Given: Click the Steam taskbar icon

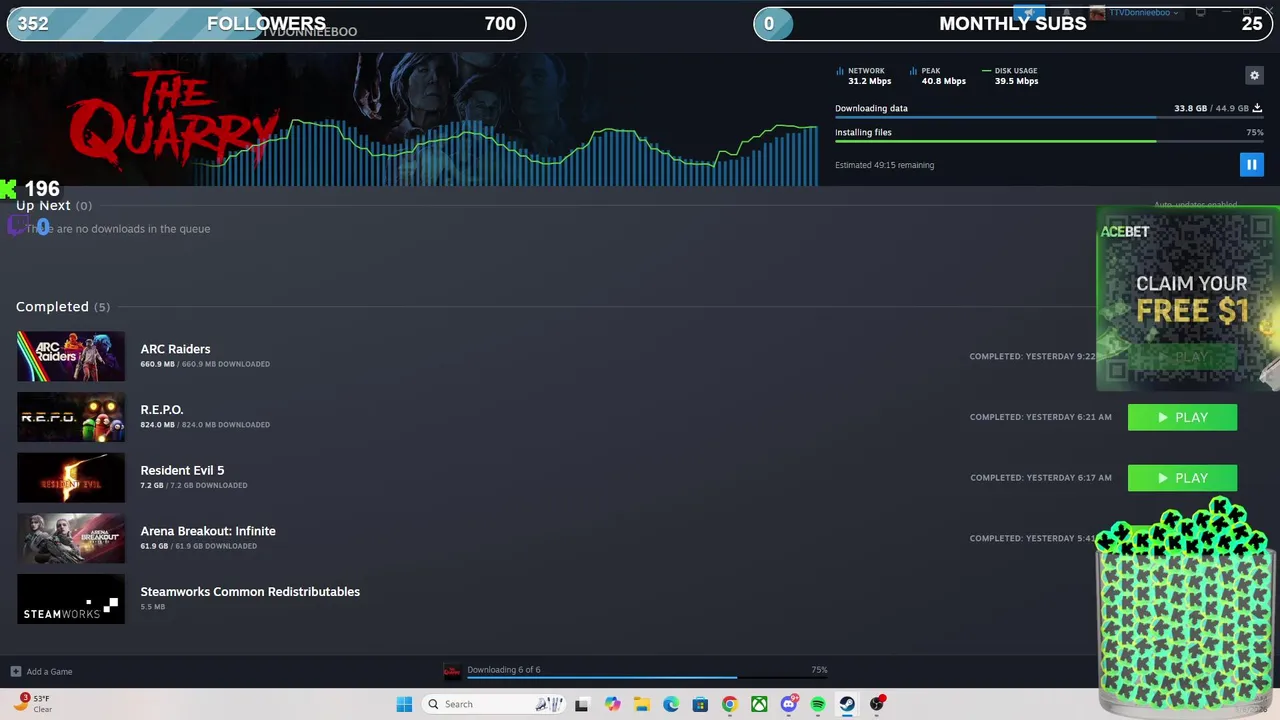Looking at the screenshot, I should [x=847, y=704].
